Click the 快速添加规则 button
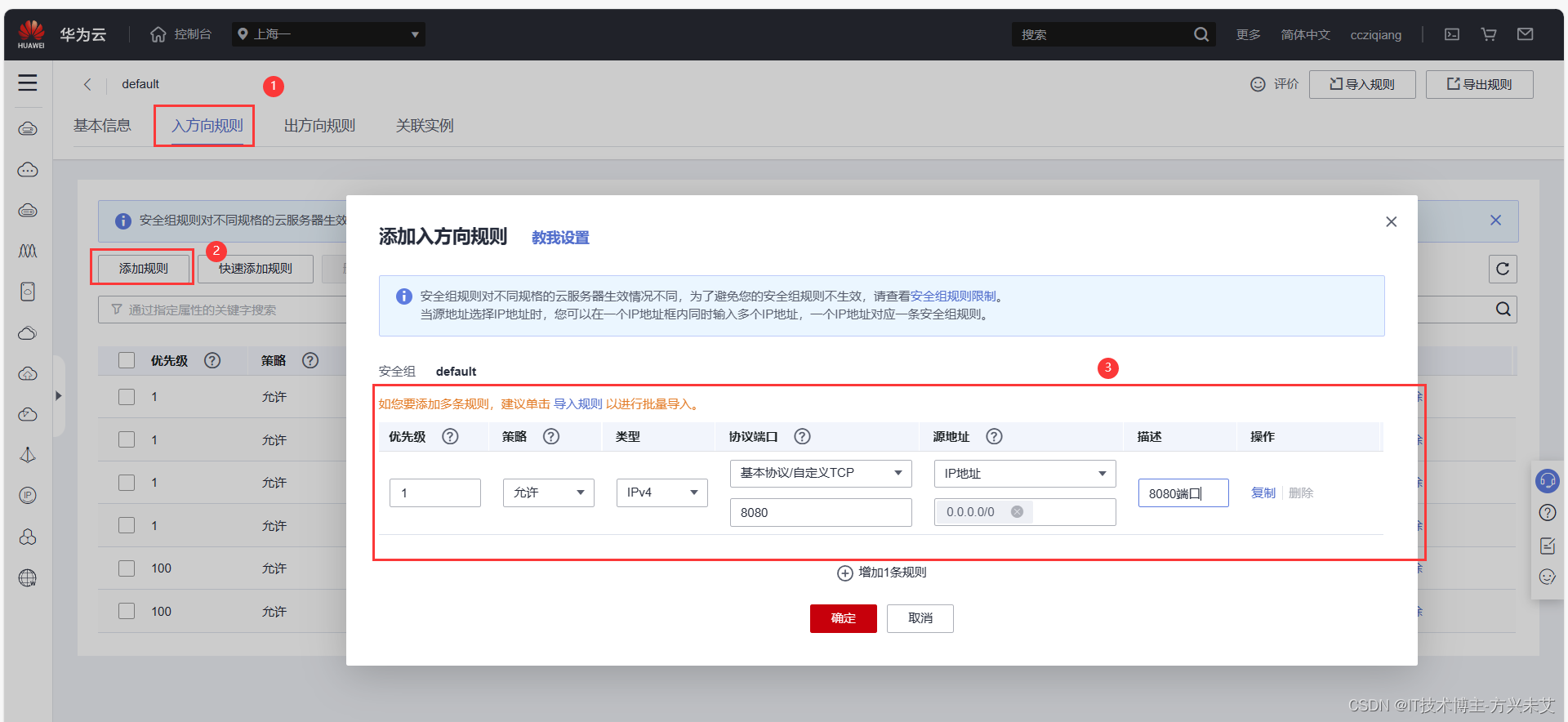This screenshot has height=722, width=1568. click(x=256, y=268)
